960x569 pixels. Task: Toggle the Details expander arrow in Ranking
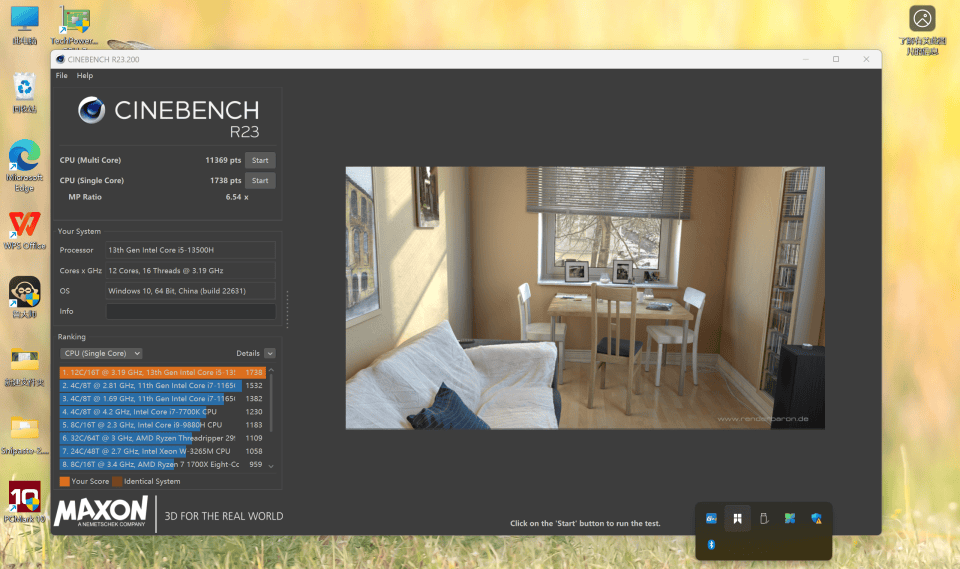(270, 353)
